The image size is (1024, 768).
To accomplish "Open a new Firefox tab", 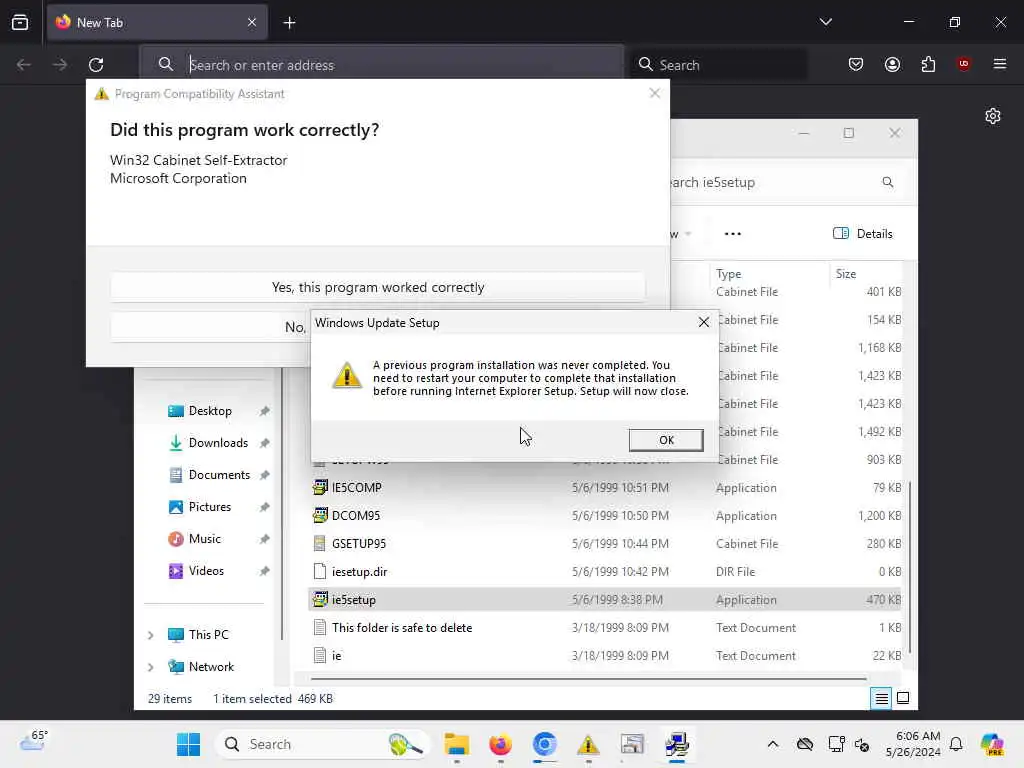I will 289,23.
